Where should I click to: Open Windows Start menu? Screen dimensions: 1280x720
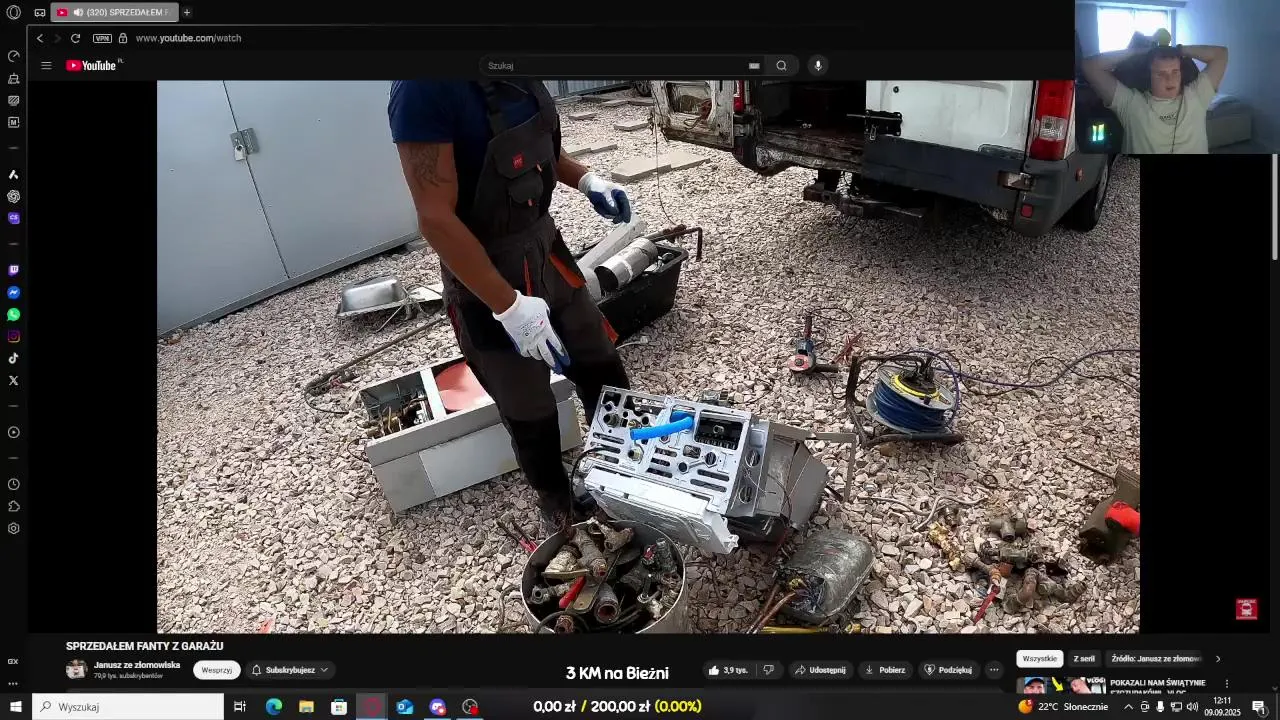(16, 707)
